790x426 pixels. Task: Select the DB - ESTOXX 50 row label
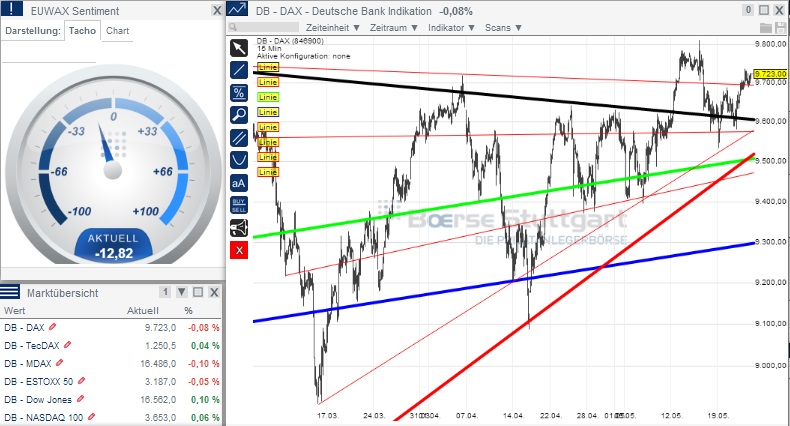[39, 381]
